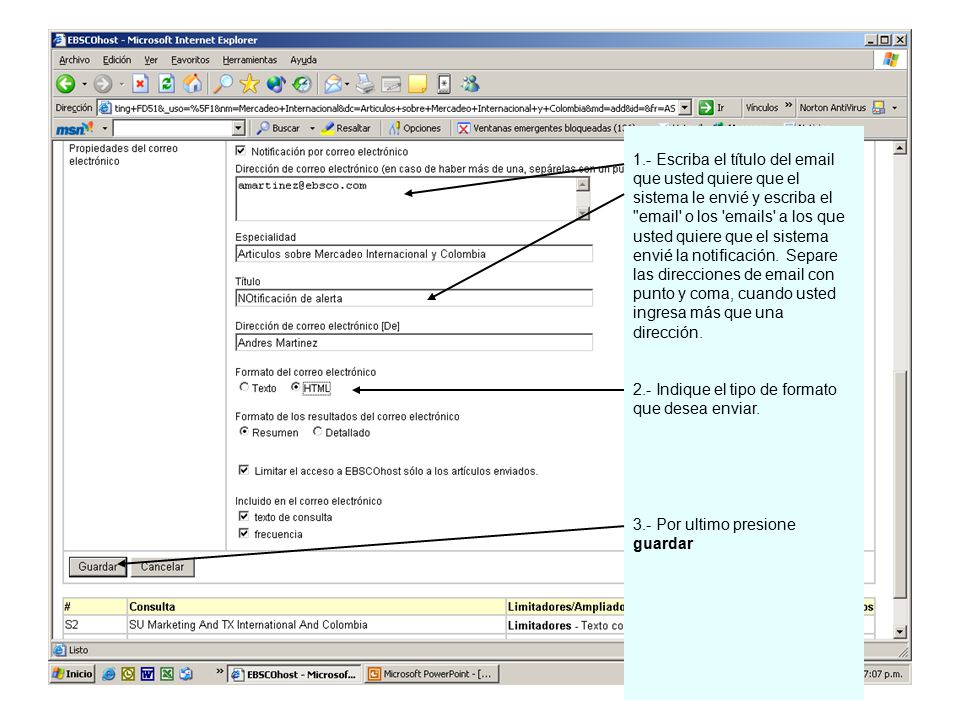
Task: Click into the Especialidad field
Action: pos(414,253)
